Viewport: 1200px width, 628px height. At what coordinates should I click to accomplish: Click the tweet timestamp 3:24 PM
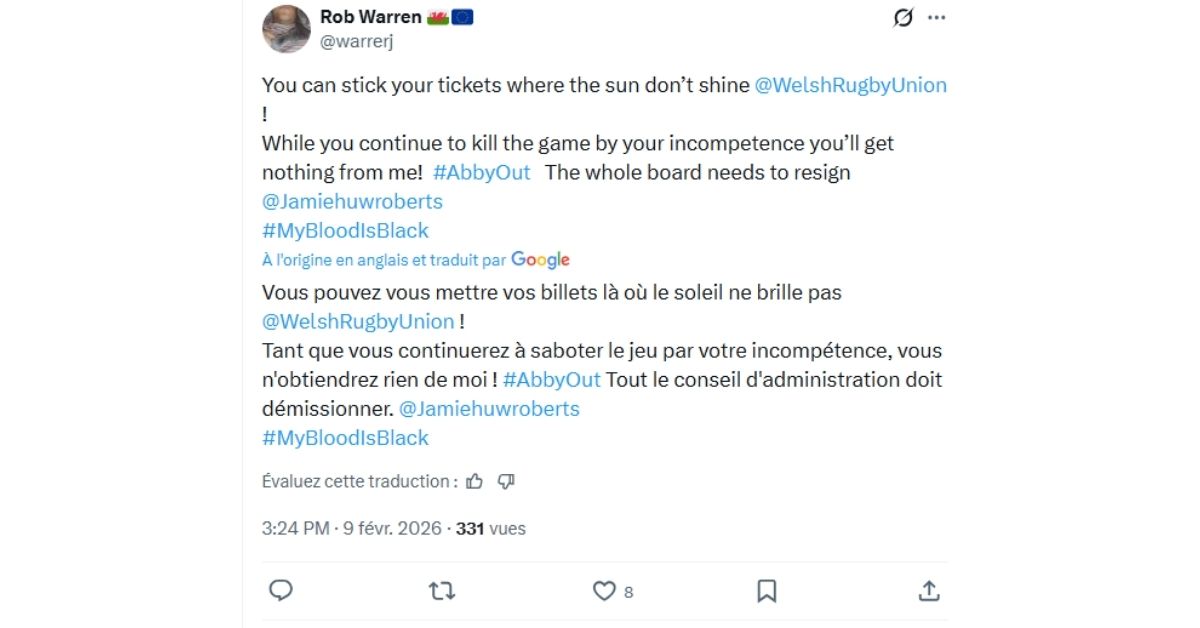point(295,528)
